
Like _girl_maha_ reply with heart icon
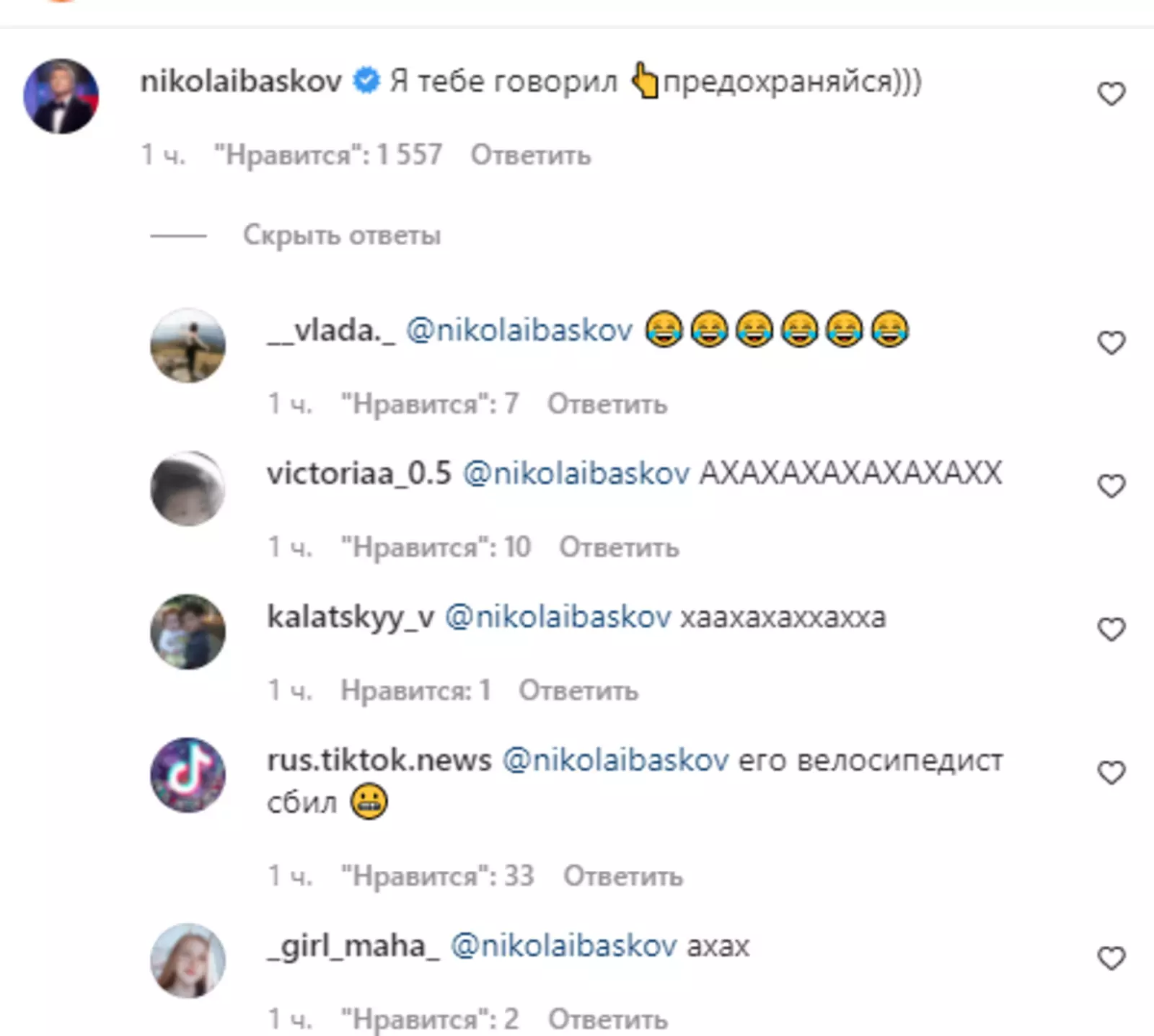coord(1111,958)
